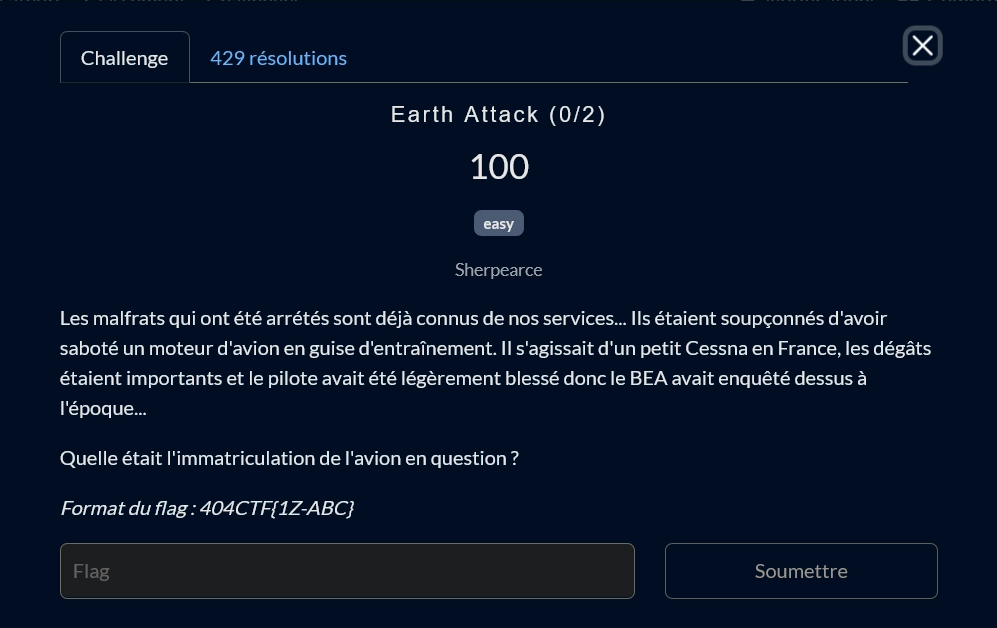Click the Earth Attack title words

coord(465,115)
